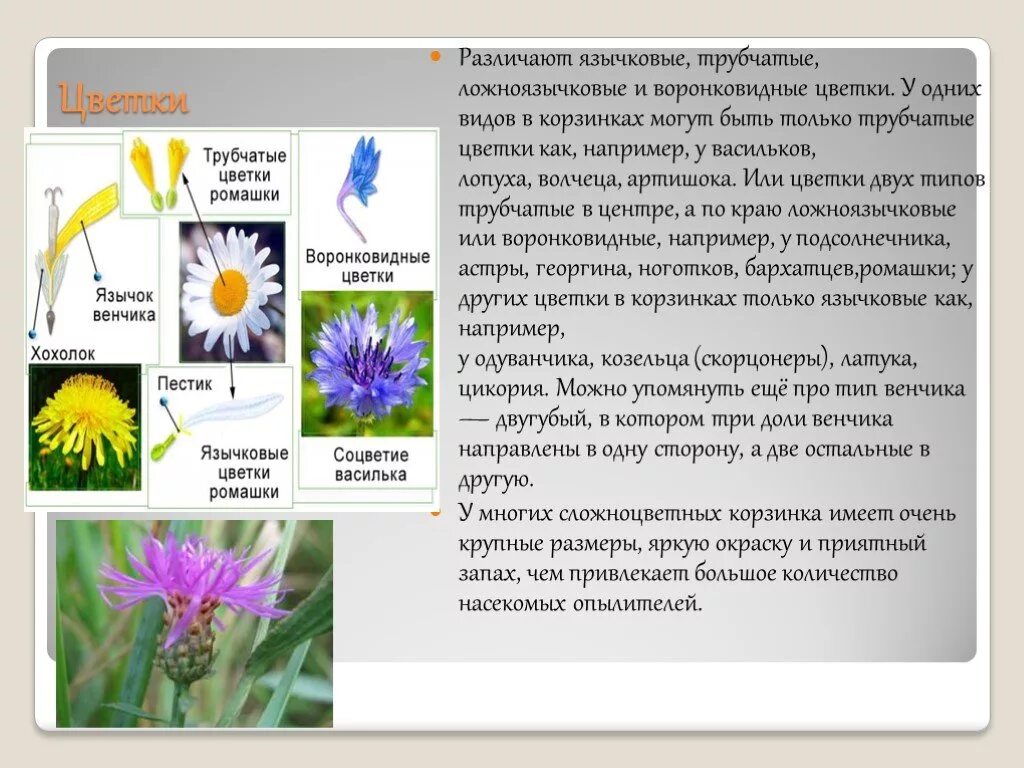Click the purple knapweed photo at bottom
Image resolution: width=1024 pixels, height=768 pixels.
coord(194,624)
